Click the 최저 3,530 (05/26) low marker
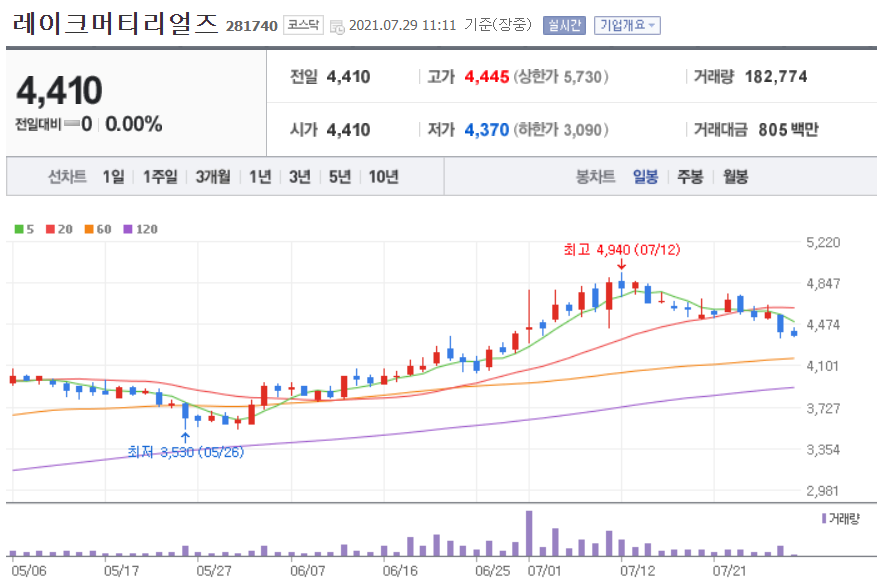 (186, 452)
